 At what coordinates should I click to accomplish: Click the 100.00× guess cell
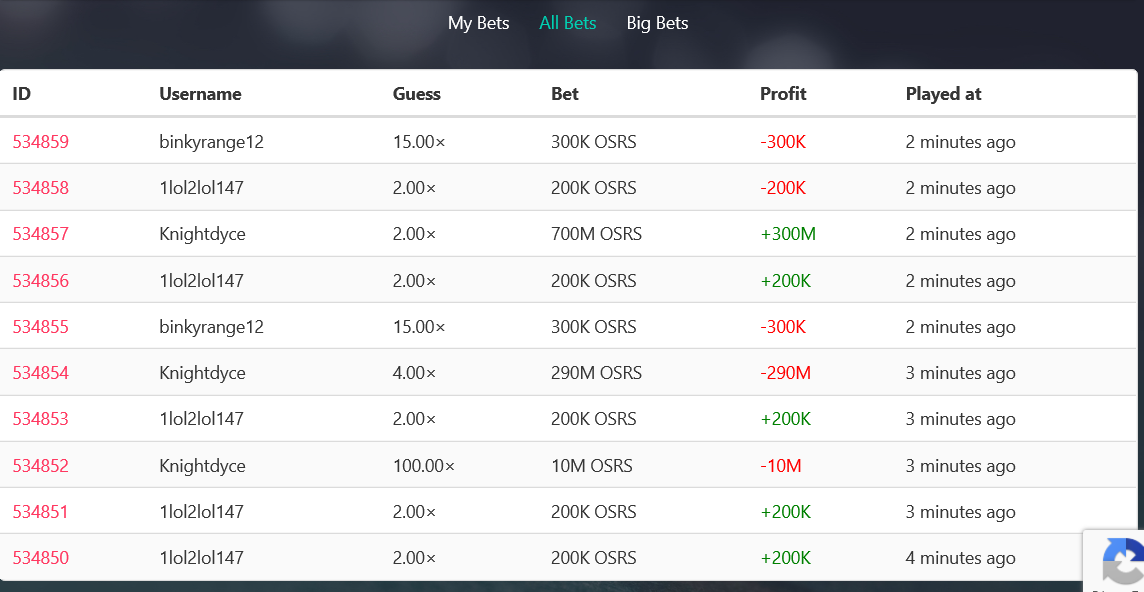[x=423, y=466]
